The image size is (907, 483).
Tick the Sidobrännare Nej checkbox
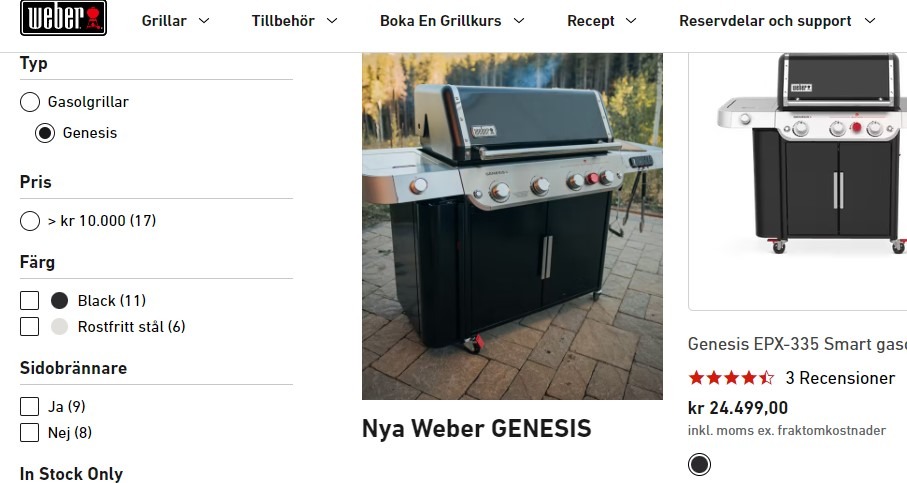coord(30,433)
